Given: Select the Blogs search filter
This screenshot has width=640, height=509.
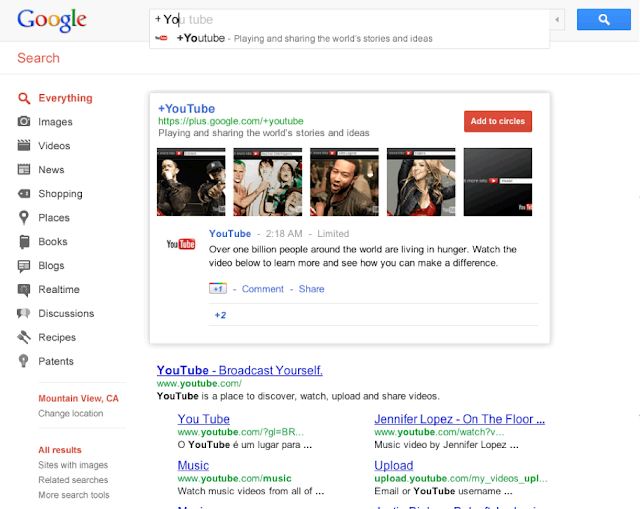Looking at the screenshot, I should [x=51, y=266].
